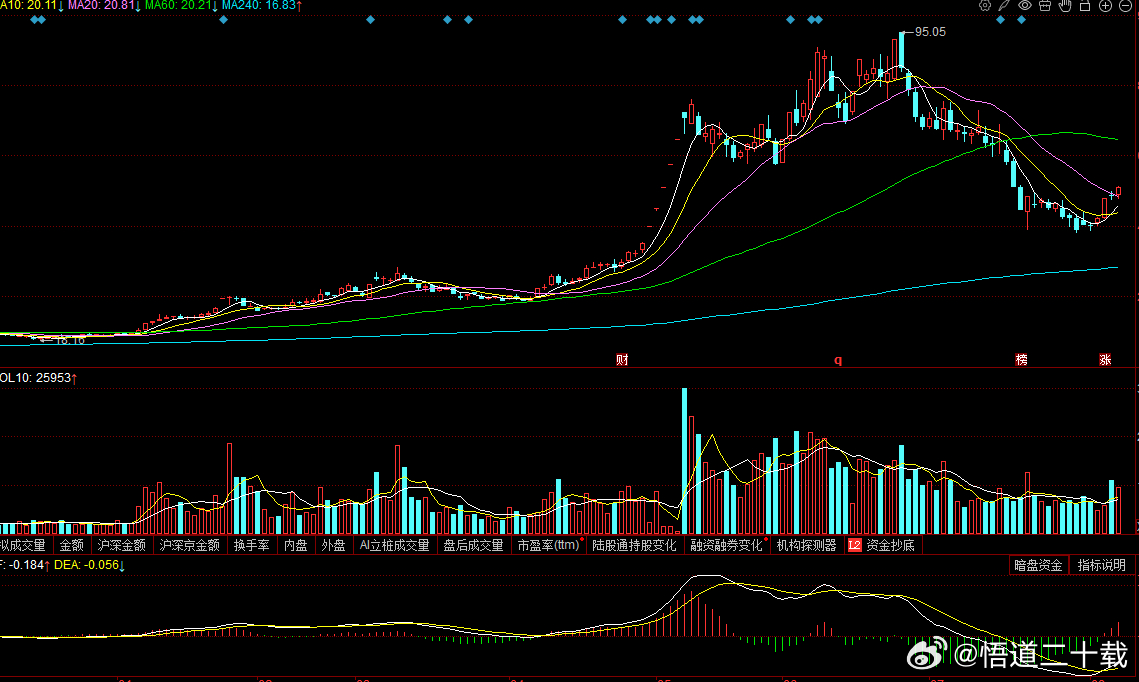Image resolution: width=1139 pixels, height=682 pixels.
Task: Switch to 金额 indicator tab
Action: (x=71, y=545)
